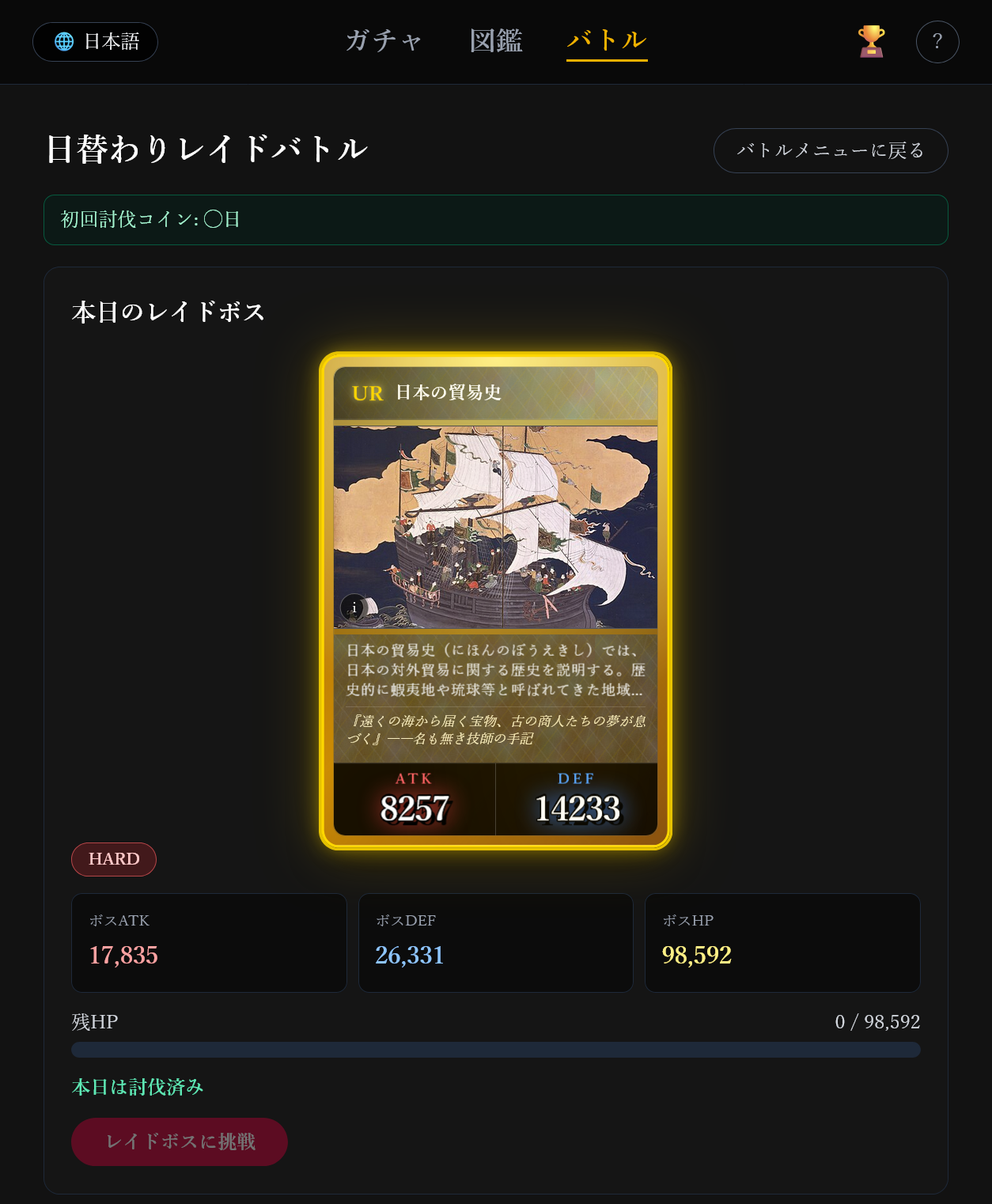This screenshot has width=992, height=1204.
Task: Click the card ATK 8257 stat
Action: click(x=415, y=799)
